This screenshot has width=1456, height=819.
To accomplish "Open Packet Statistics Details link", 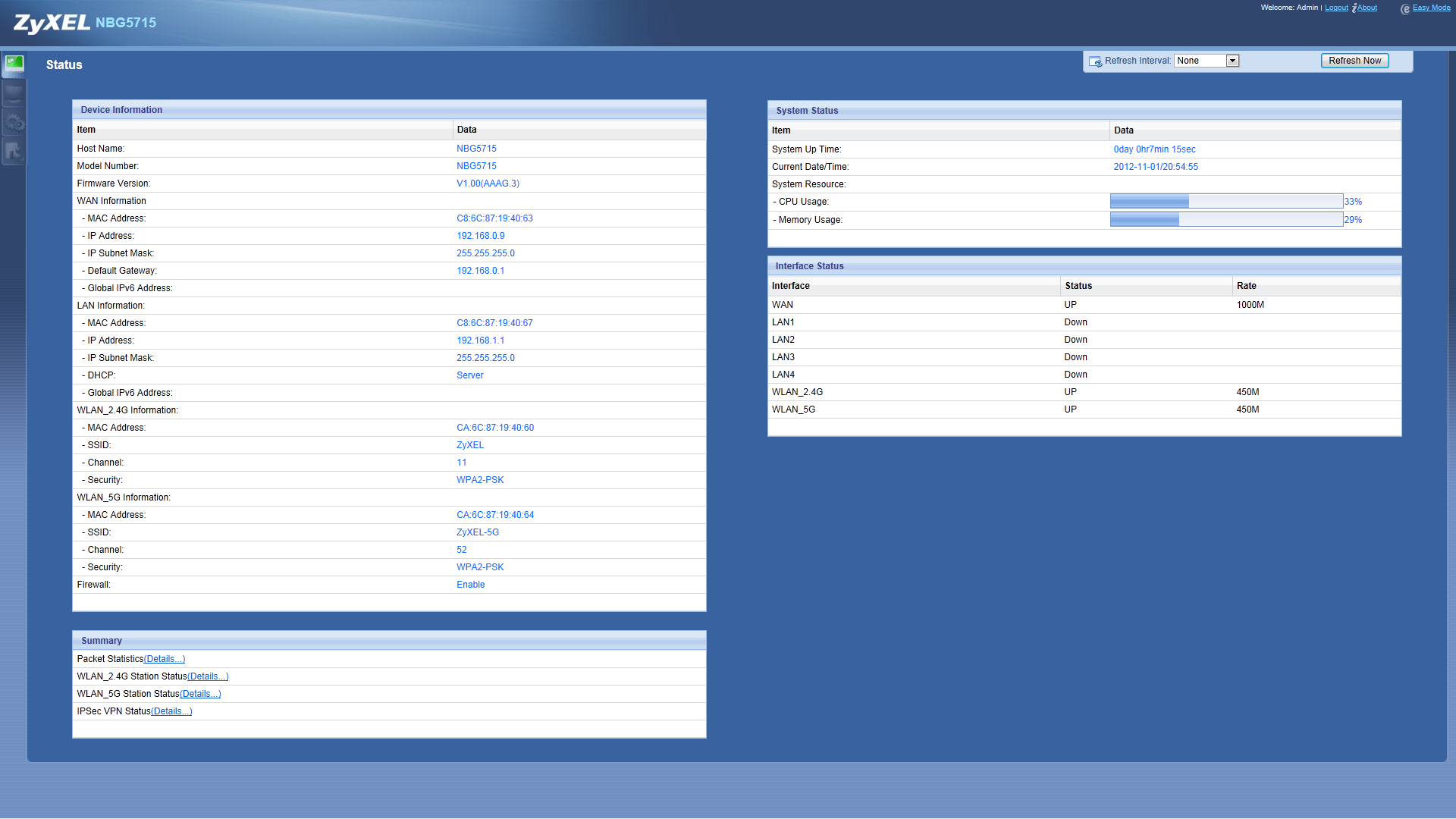I will [165, 659].
